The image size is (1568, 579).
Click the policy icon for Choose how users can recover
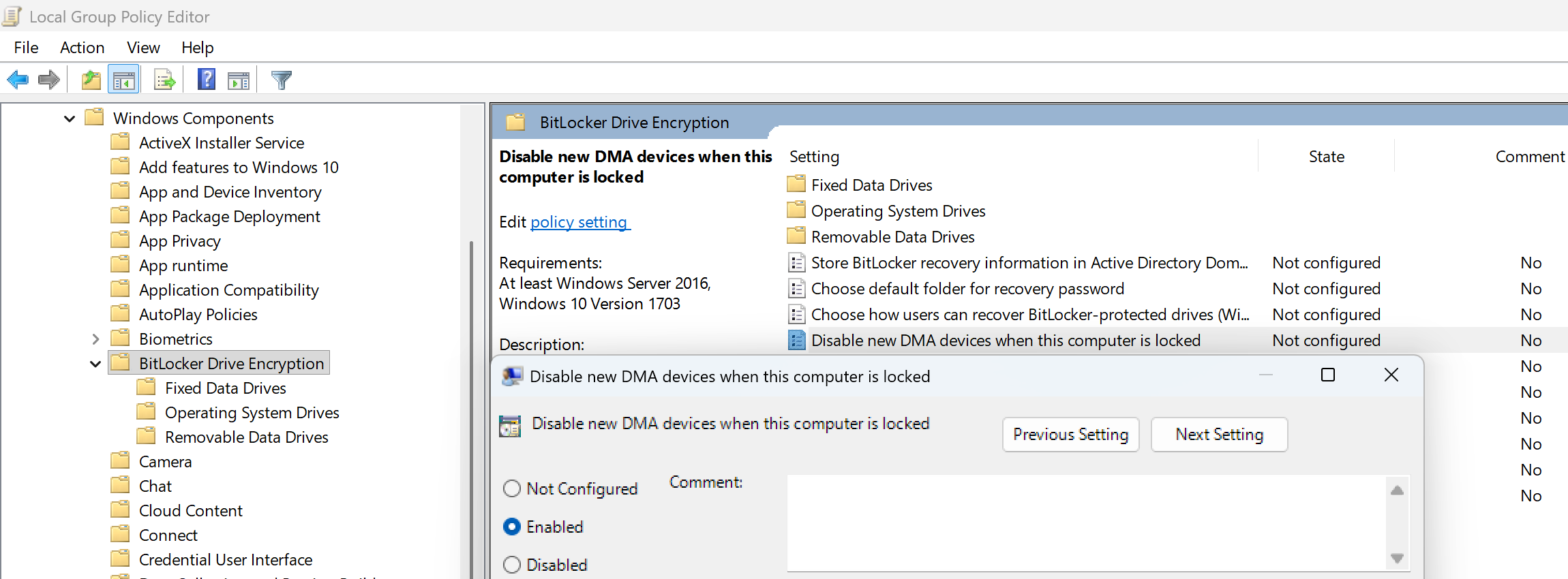tap(796, 314)
